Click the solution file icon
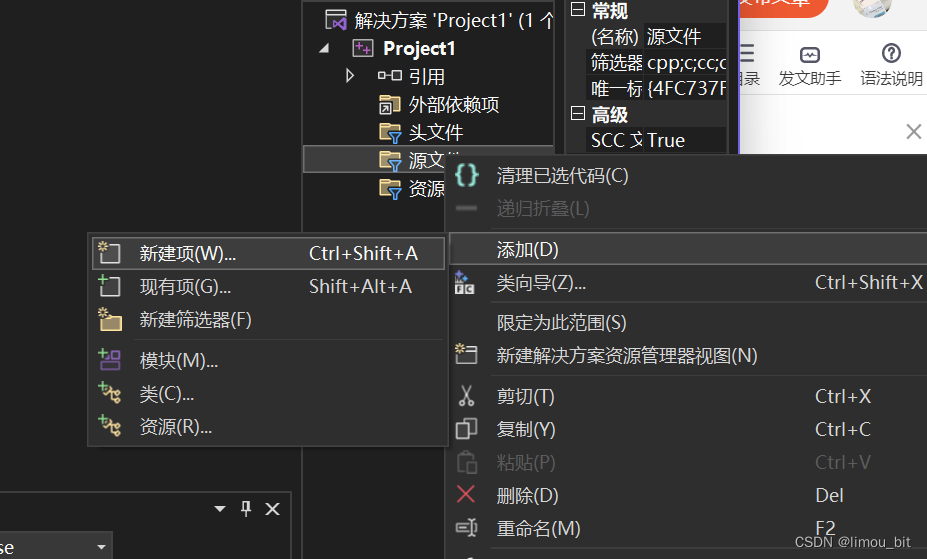 click(x=336, y=20)
